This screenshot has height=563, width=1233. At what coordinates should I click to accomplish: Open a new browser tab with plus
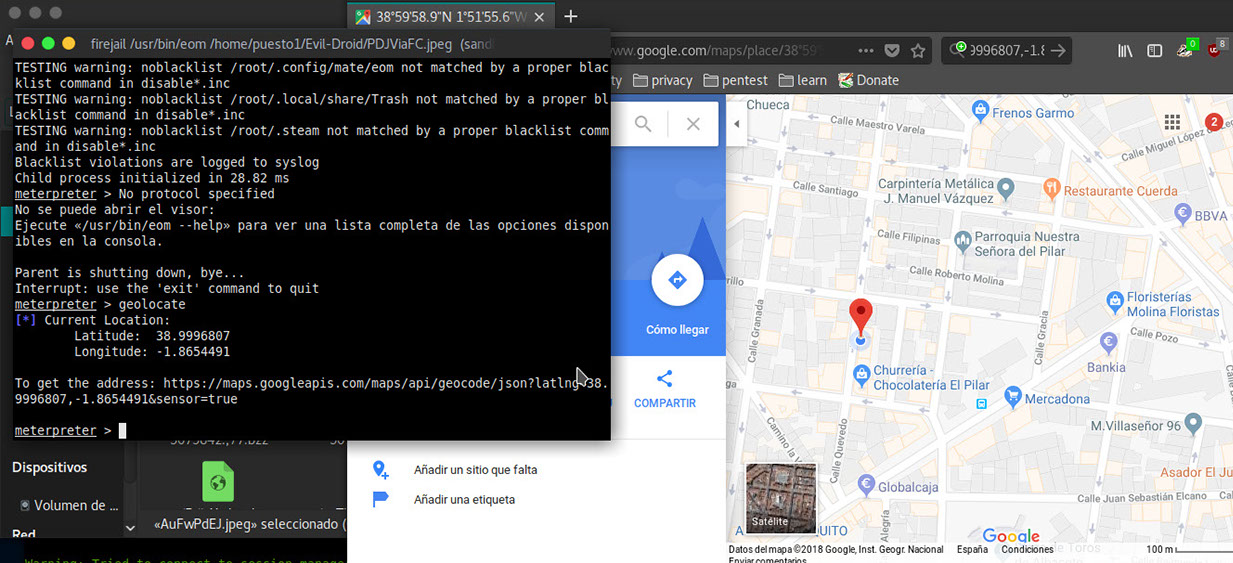[571, 16]
